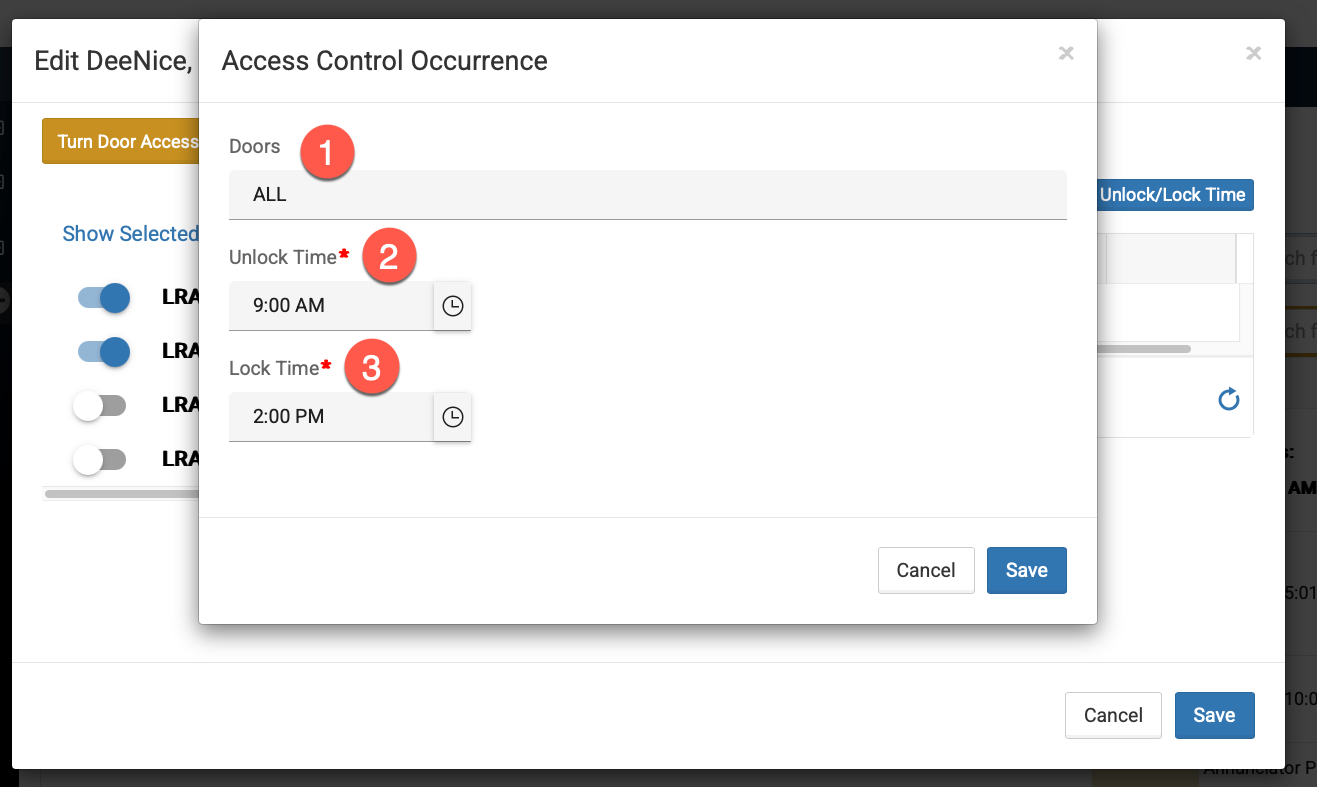Cancel the Access Control Occurrence dialog

[925, 570]
